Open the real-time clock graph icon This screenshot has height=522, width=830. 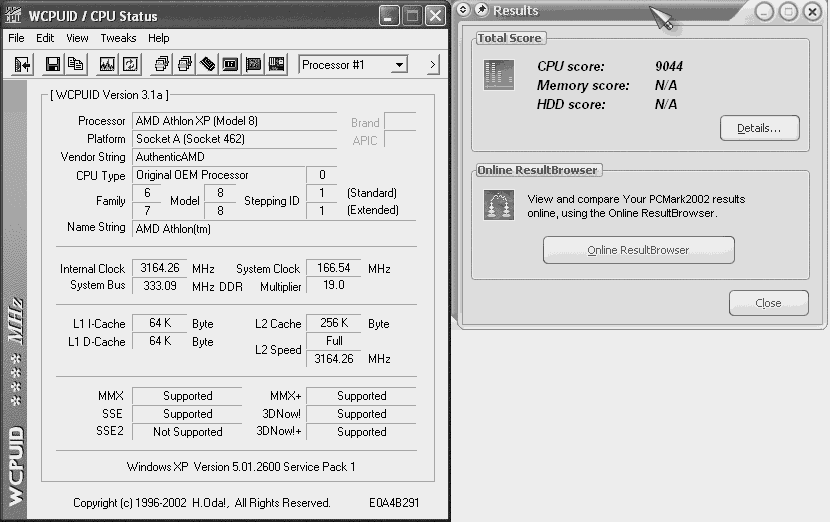[107, 65]
